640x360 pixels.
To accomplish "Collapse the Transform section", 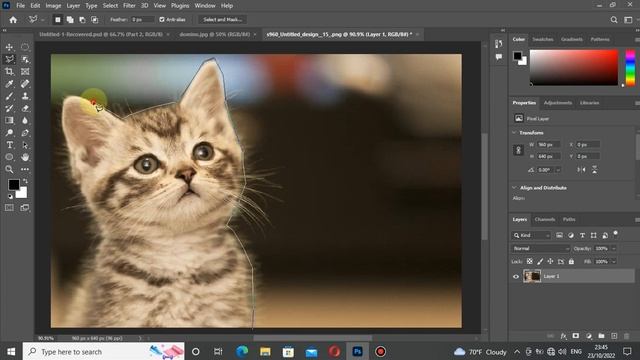I will coord(514,133).
